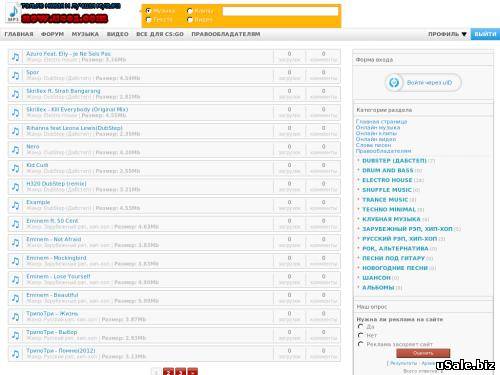Click the search text field in orange bar
This screenshot has height=375, width=500.
(x=280, y=11)
